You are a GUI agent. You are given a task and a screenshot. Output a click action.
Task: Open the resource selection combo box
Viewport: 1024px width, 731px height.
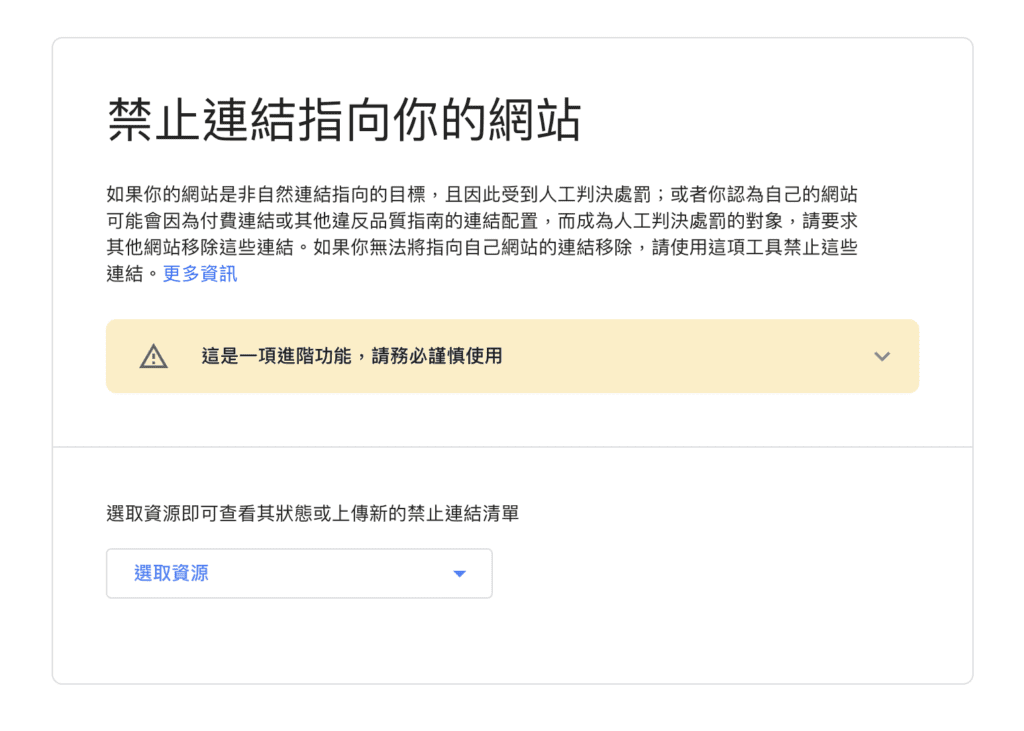299,573
